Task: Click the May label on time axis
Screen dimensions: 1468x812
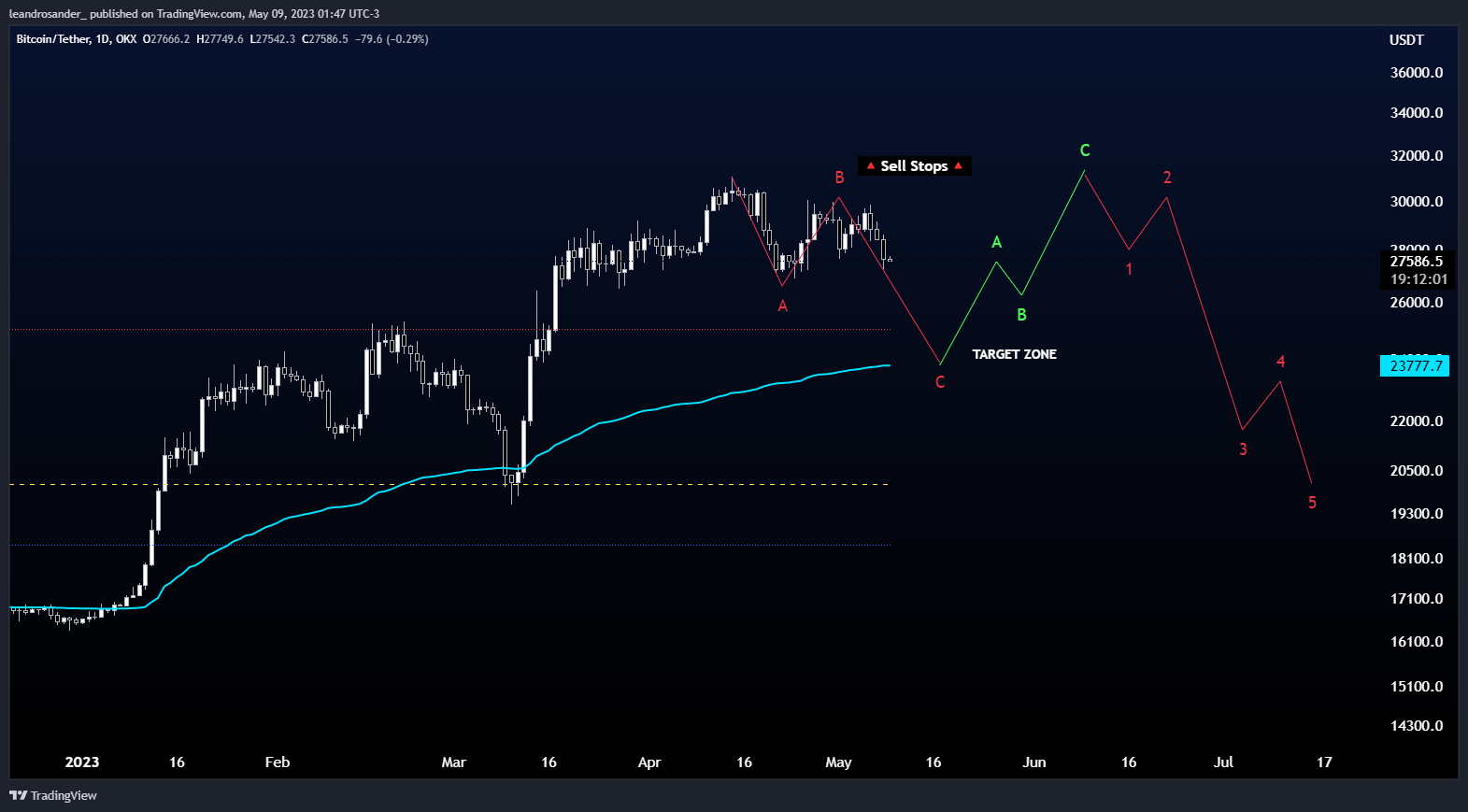Action: [838, 762]
